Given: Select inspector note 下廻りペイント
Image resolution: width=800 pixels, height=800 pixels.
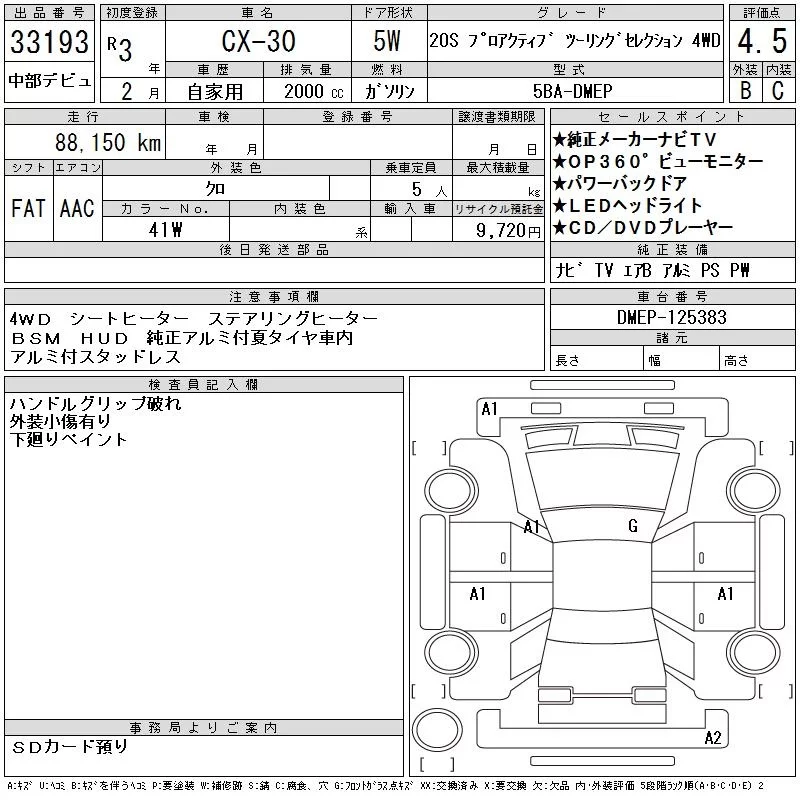Looking at the screenshot, I should click(x=68, y=439).
